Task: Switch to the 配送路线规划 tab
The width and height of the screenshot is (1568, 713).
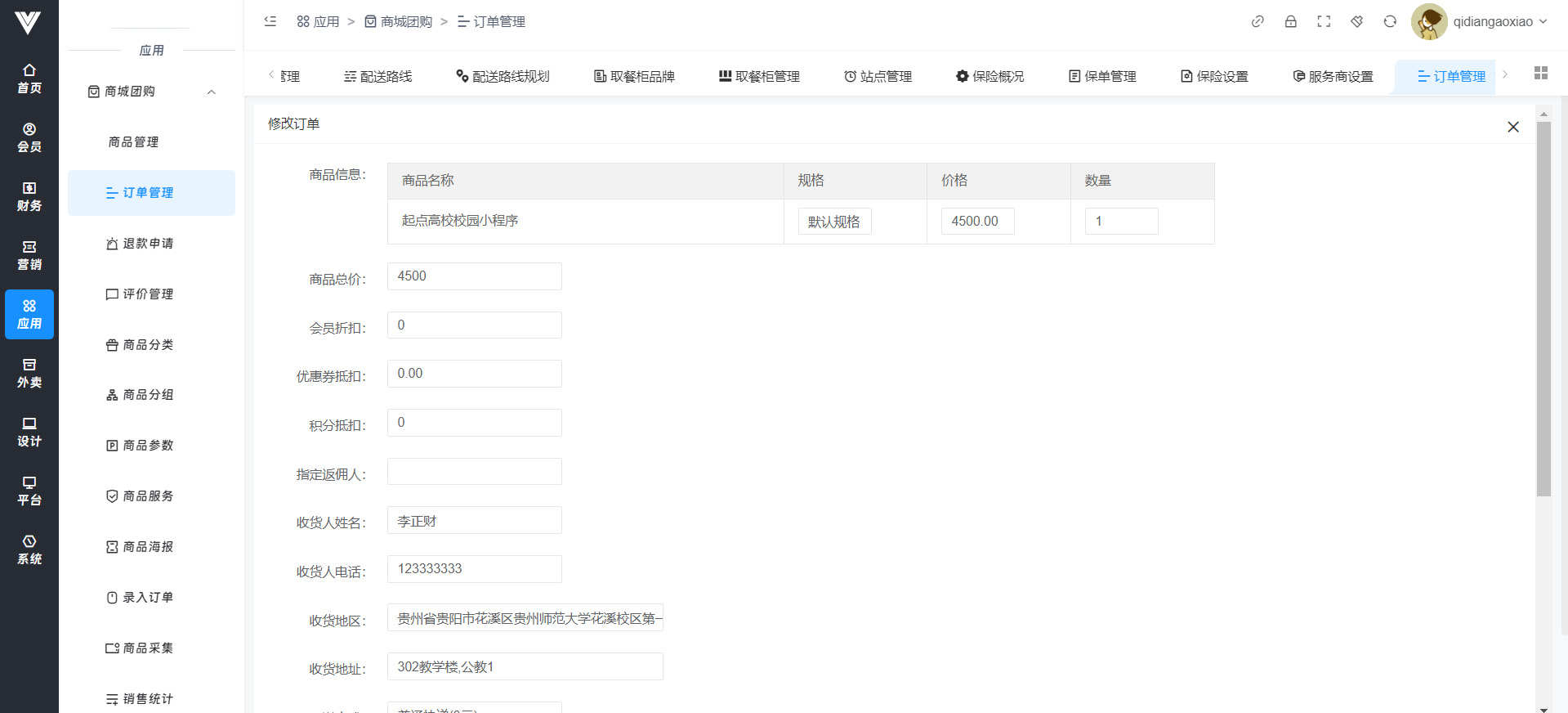Action: click(x=503, y=76)
